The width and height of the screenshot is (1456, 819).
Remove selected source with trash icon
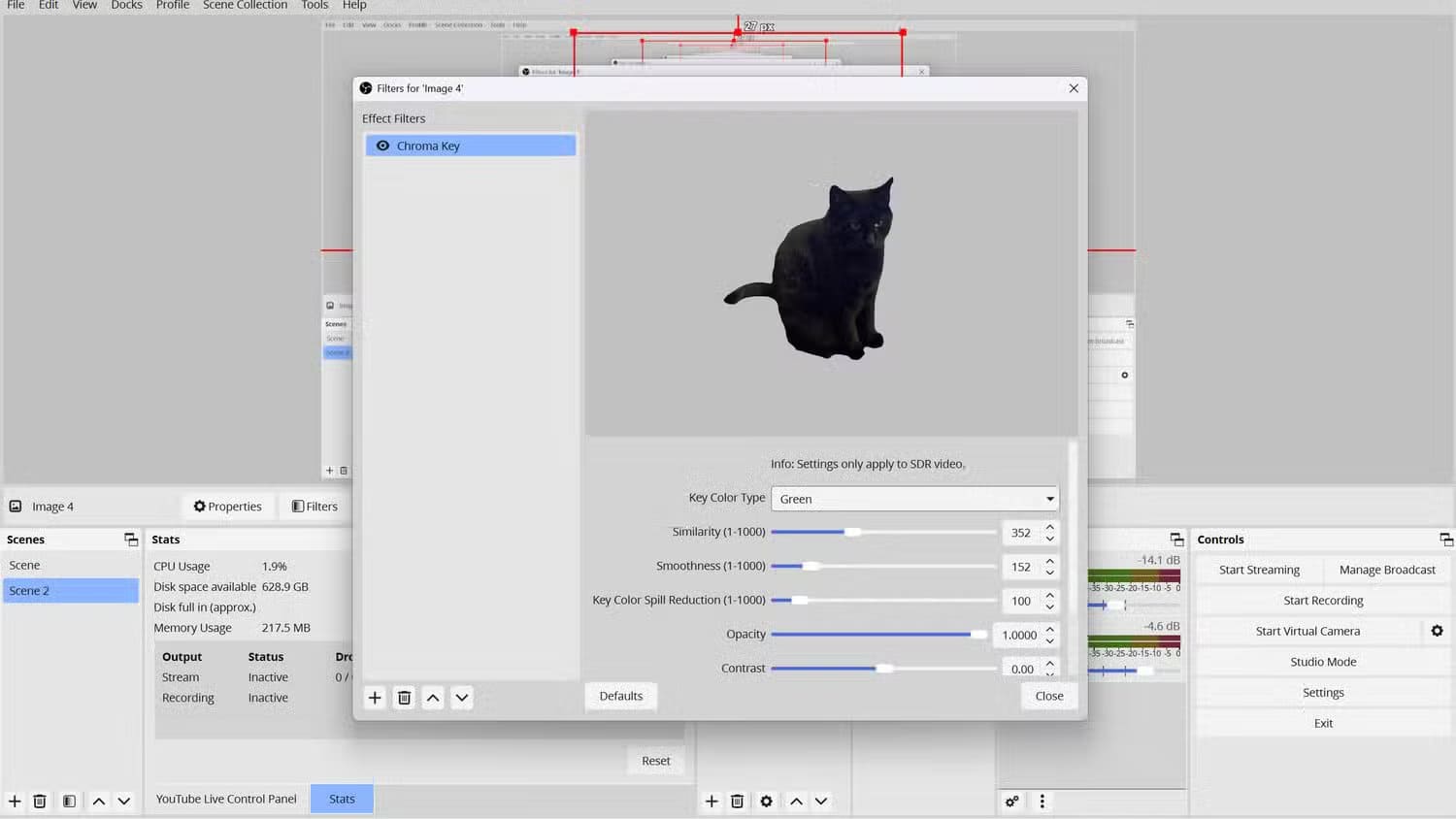coord(737,802)
